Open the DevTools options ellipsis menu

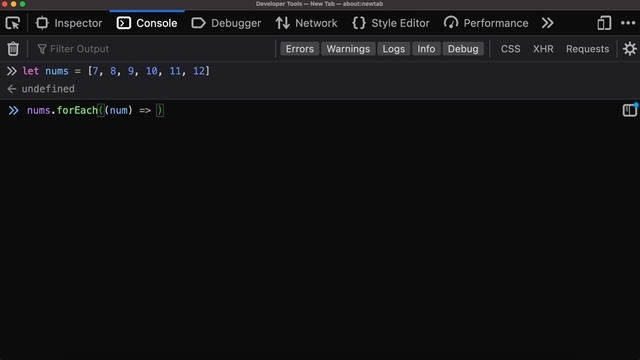[x=628, y=23]
